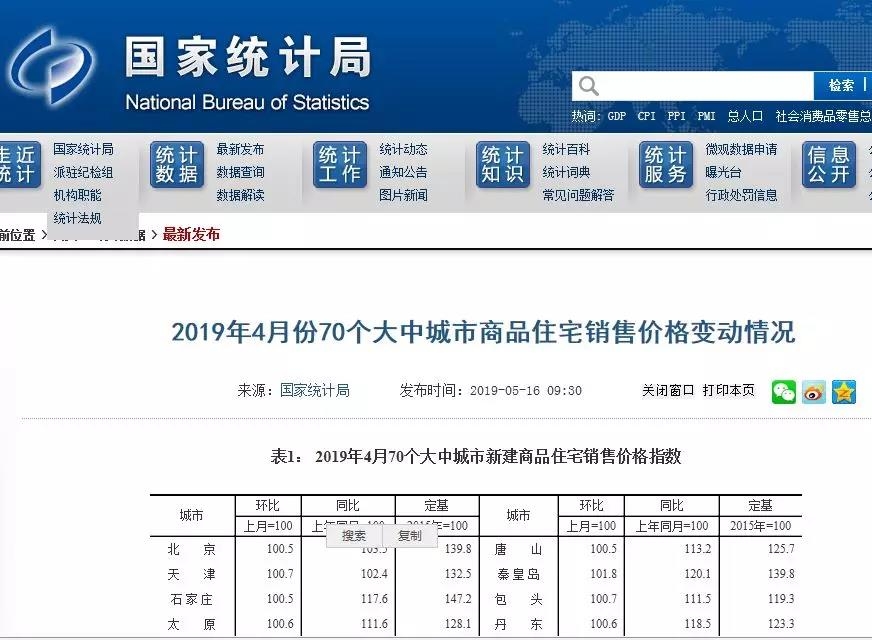Click value 120.1 in 秦皇岛 row
Screen dimensions: 872x640
(x=697, y=574)
